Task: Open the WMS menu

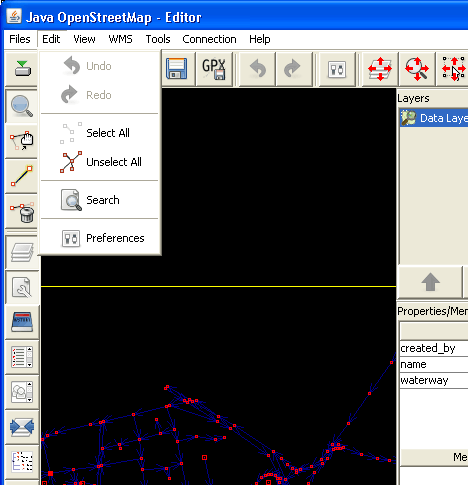Action: [x=120, y=39]
